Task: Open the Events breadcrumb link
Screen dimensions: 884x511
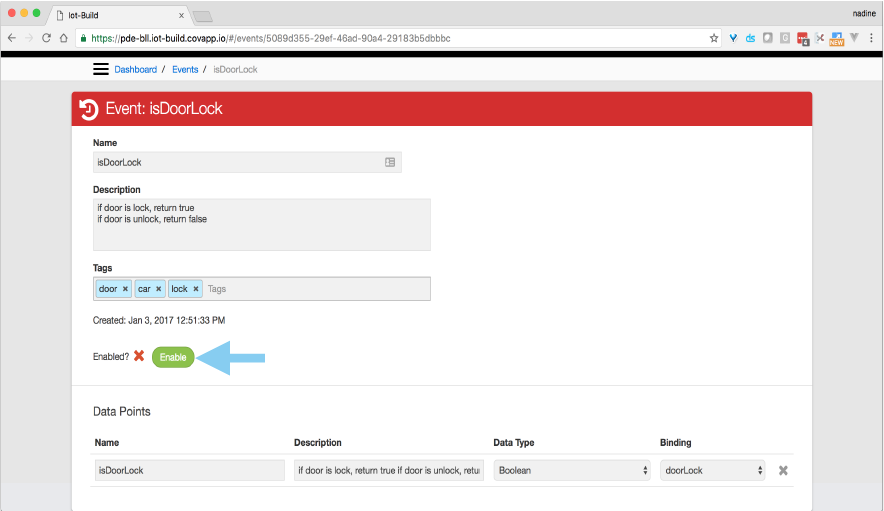Action: (x=185, y=69)
